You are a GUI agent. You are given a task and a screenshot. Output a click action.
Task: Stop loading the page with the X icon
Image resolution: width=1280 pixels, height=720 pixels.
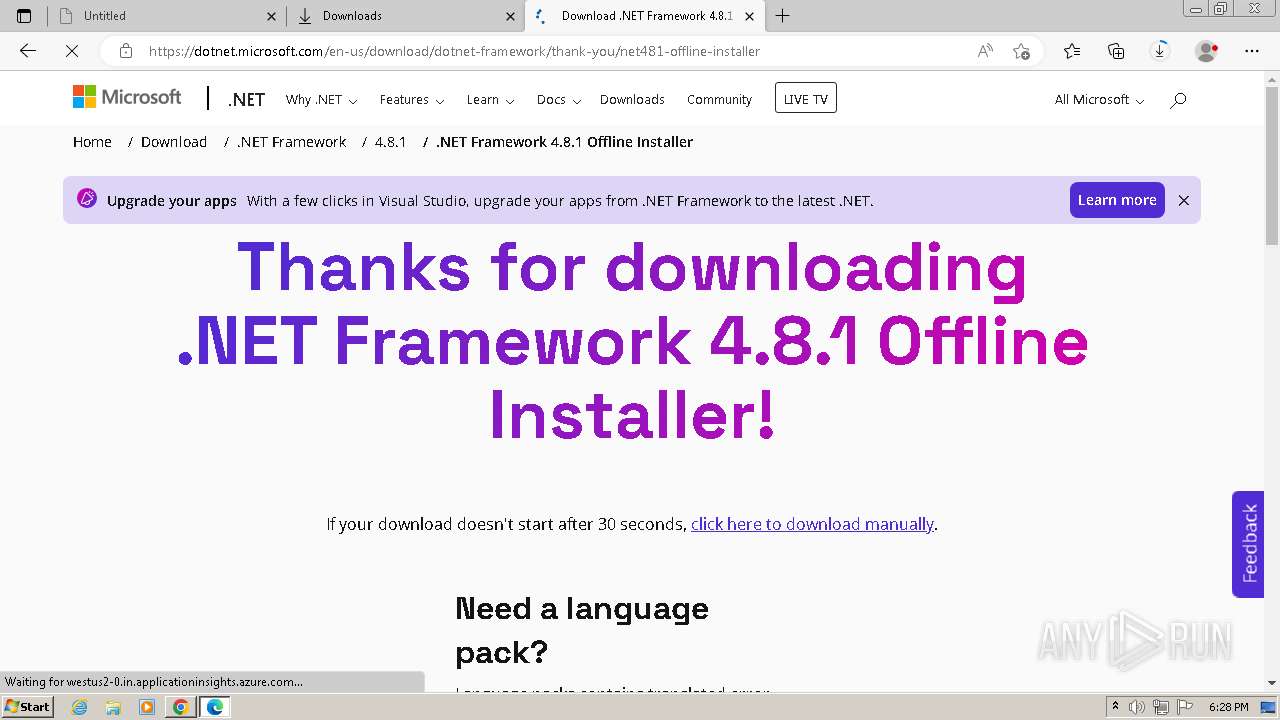72,51
